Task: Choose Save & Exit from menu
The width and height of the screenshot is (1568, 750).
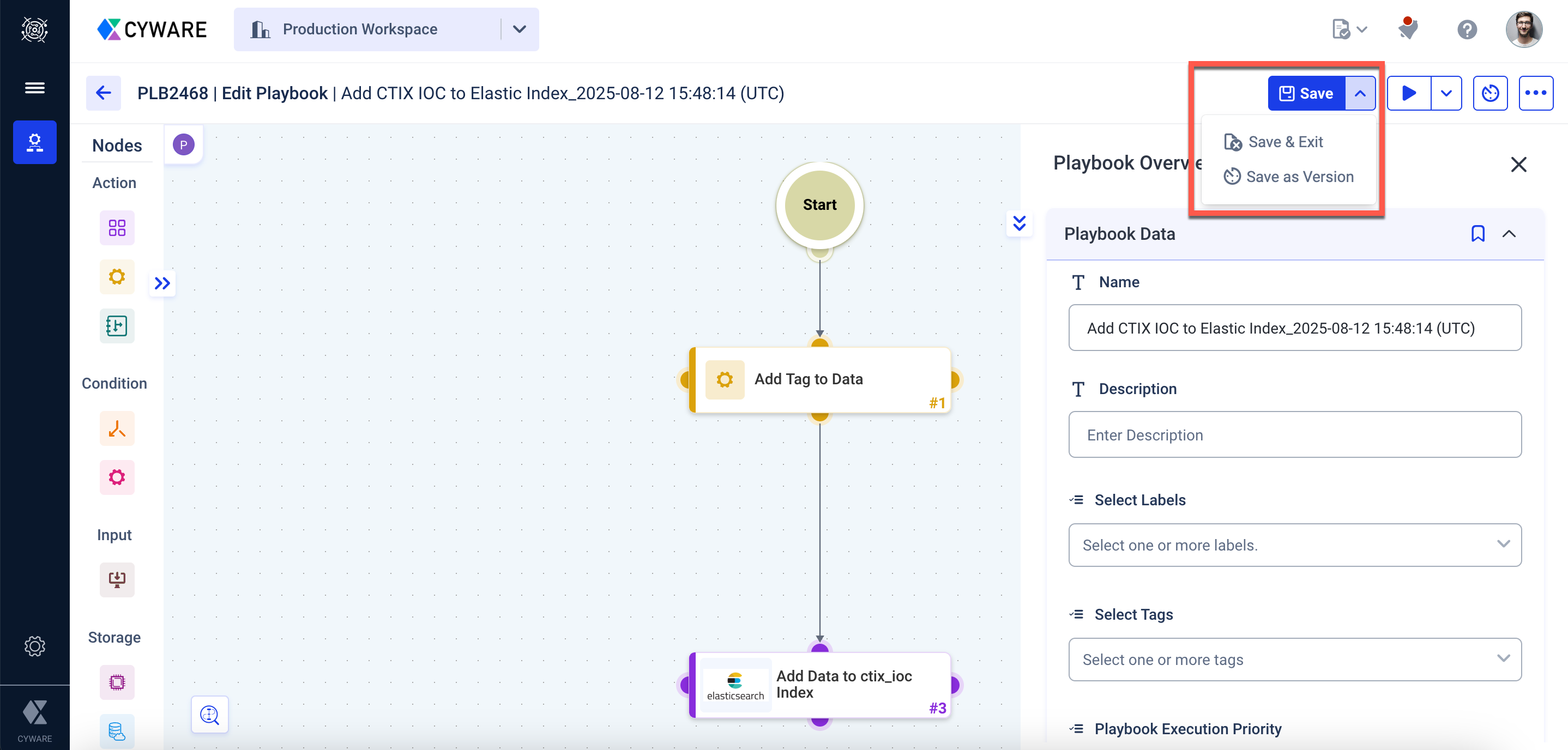Action: pyautogui.click(x=1285, y=142)
